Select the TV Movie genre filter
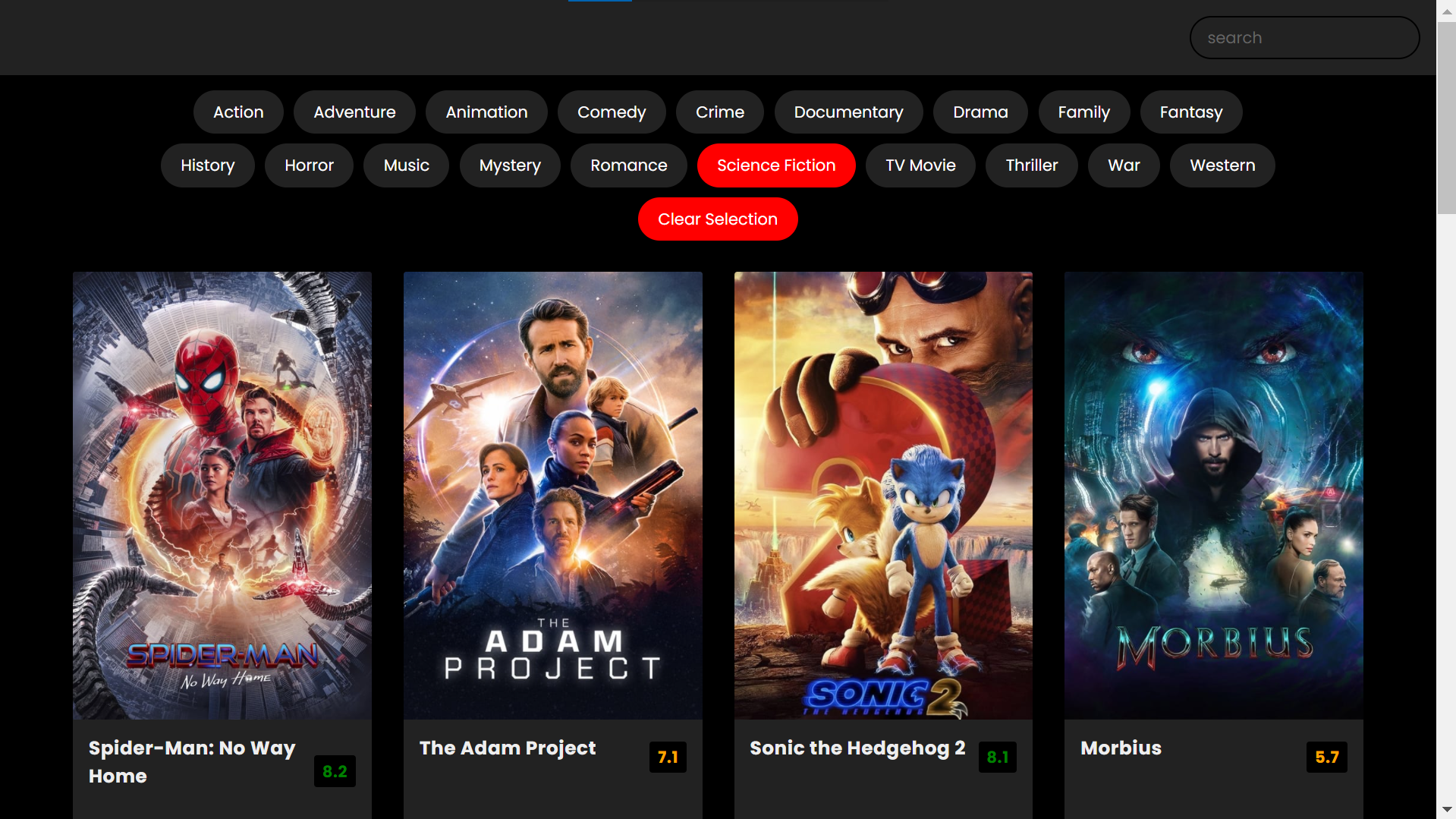Image resolution: width=1456 pixels, height=819 pixels. coord(920,165)
